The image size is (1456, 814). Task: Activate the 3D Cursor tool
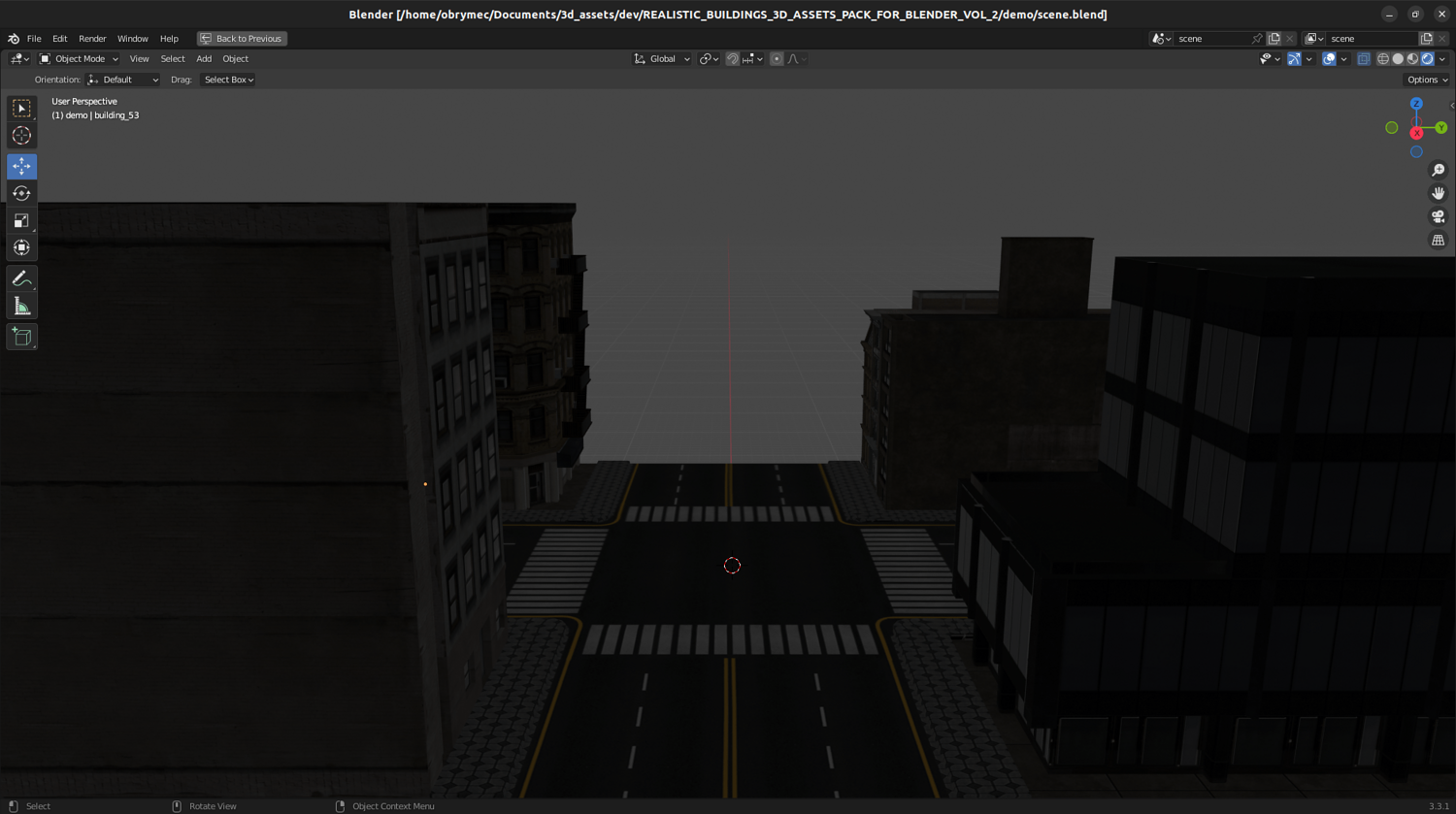coord(21,136)
